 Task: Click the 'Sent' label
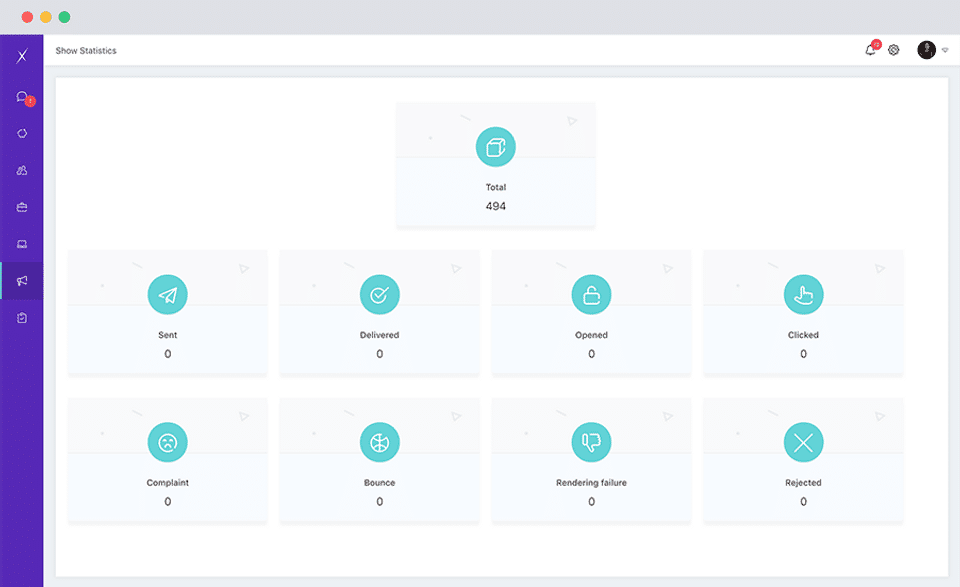coord(168,335)
